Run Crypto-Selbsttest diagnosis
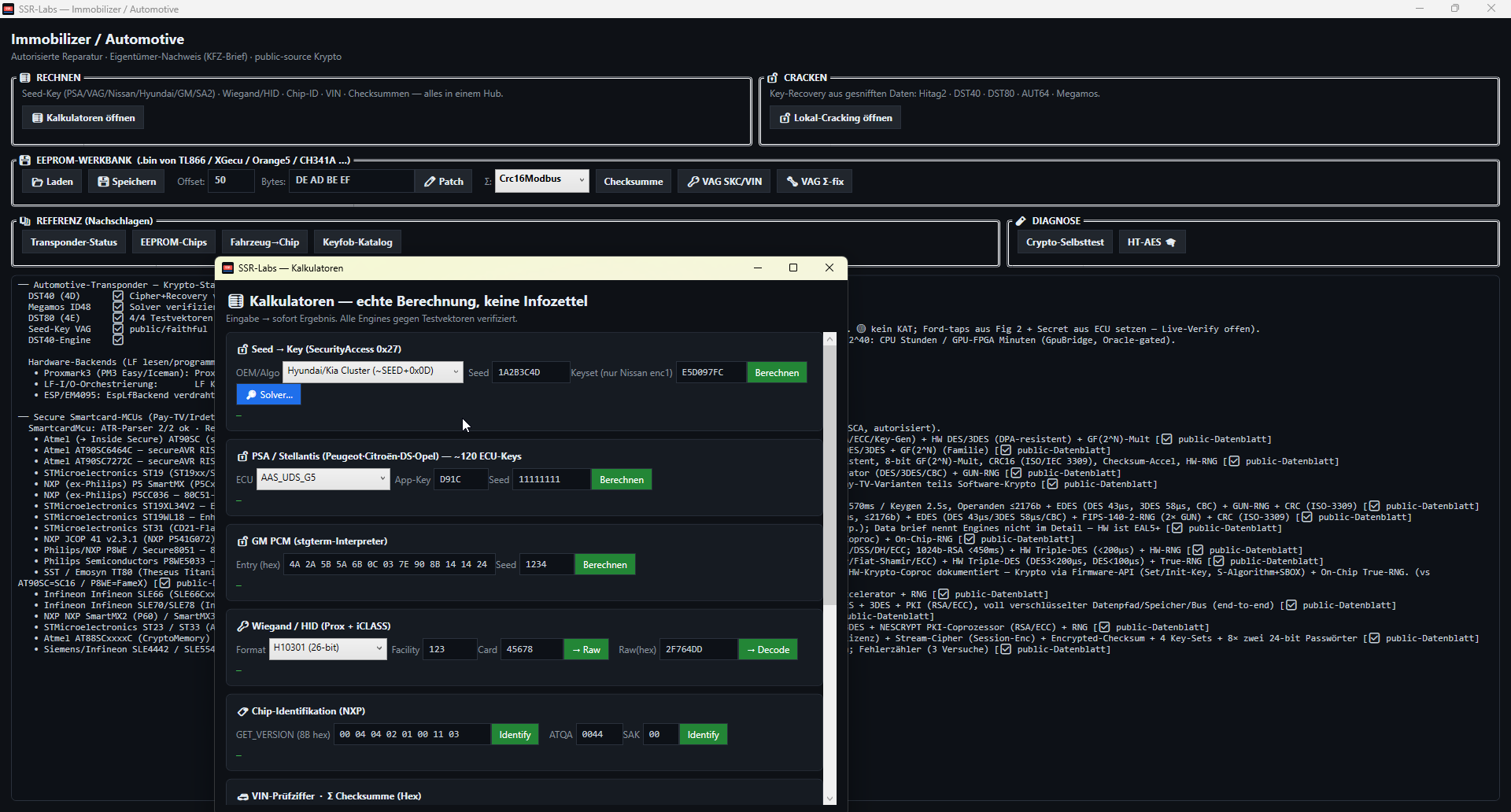Viewport: 1511px width, 812px height. pyautogui.click(x=1065, y=242)
